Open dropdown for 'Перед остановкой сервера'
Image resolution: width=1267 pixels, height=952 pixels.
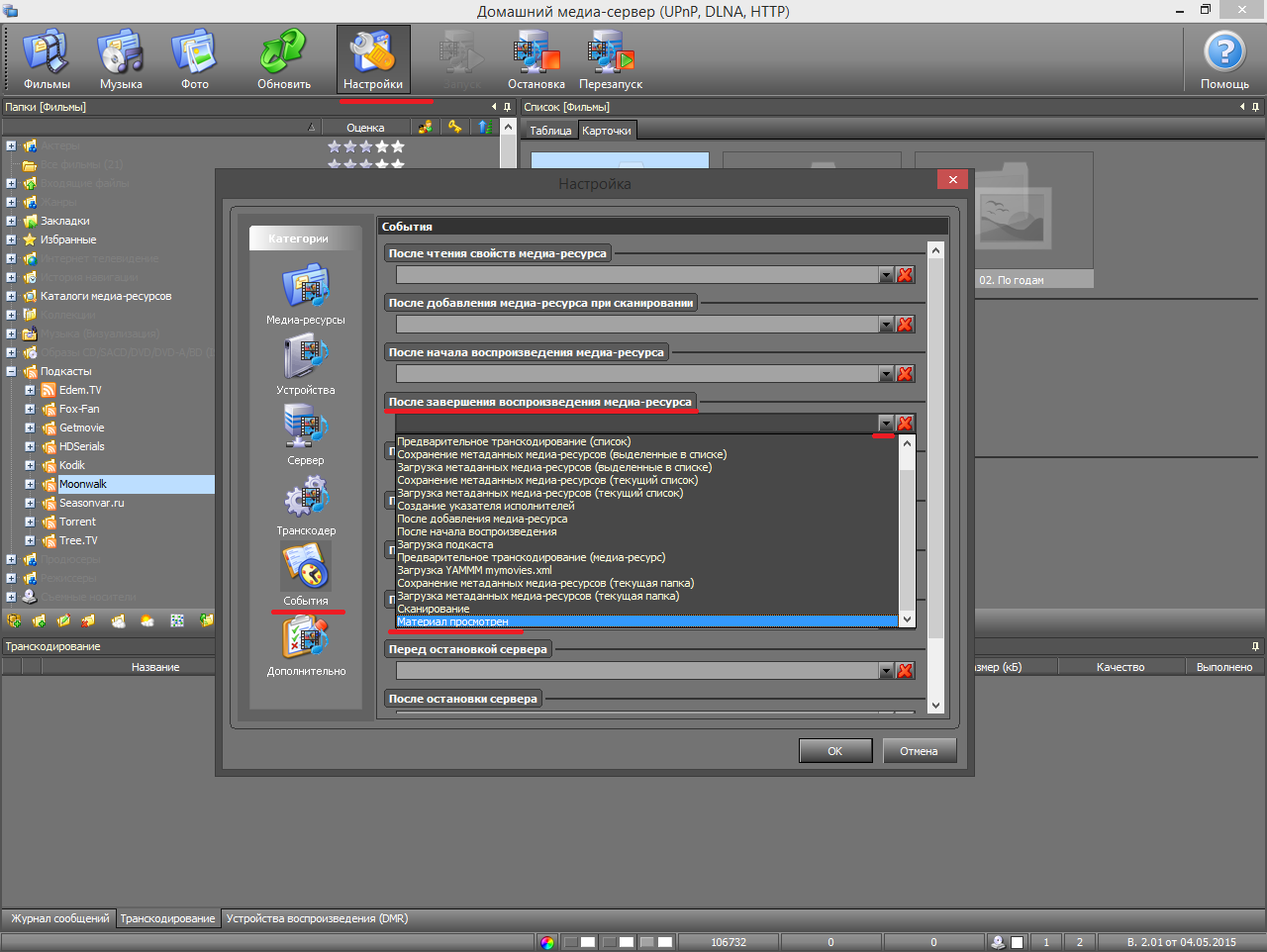pos(886,671)
